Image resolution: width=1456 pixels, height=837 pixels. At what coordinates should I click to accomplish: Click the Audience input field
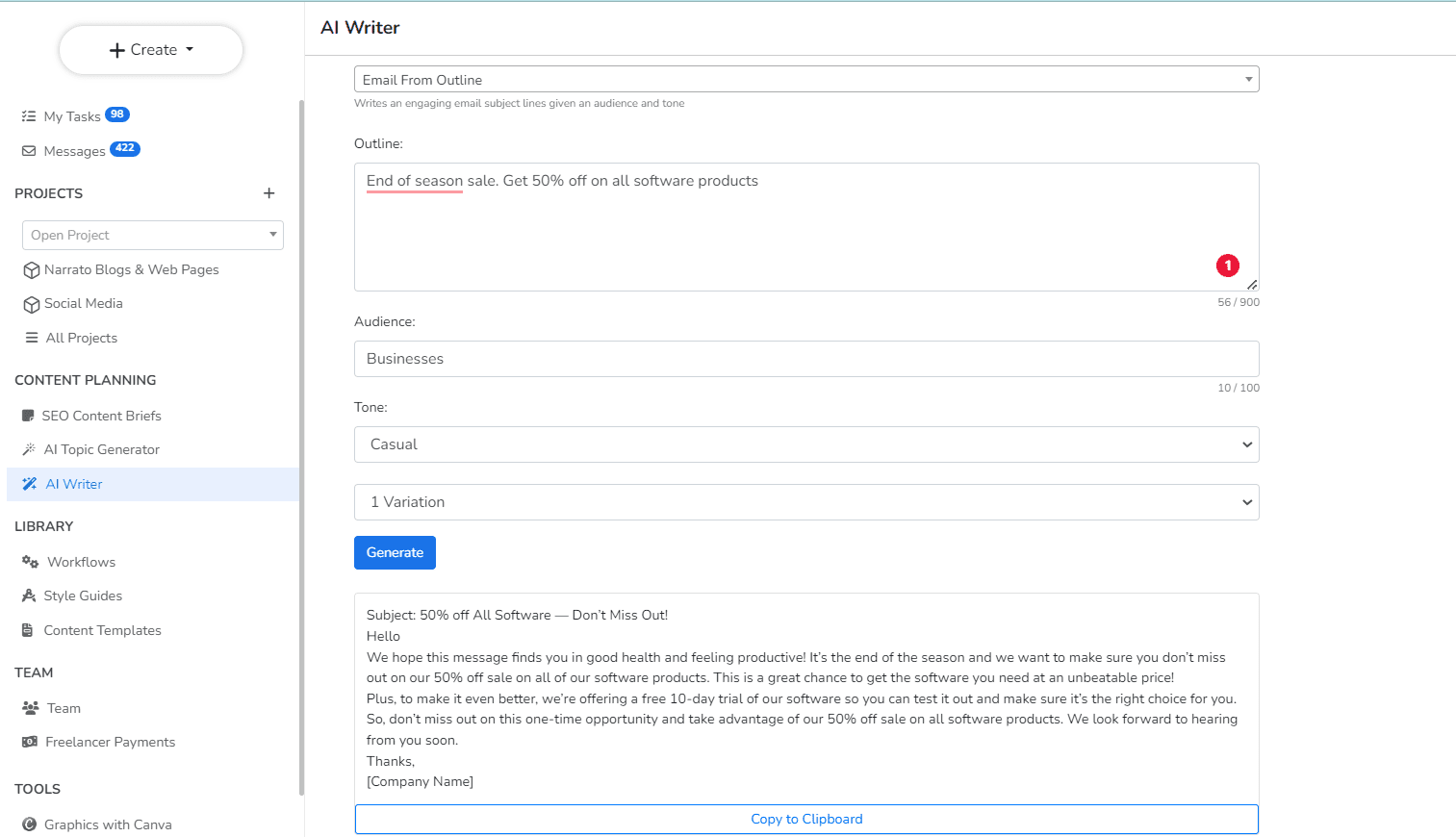pyautogui.click(x=806, y=359)
